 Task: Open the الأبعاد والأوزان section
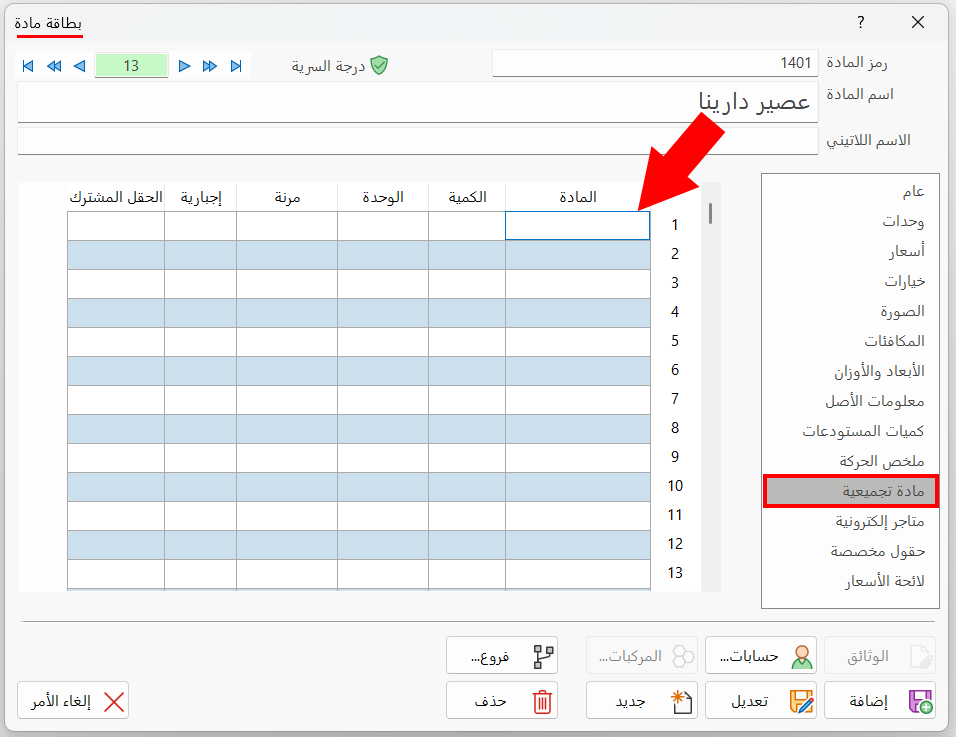[x=851, y=371]
